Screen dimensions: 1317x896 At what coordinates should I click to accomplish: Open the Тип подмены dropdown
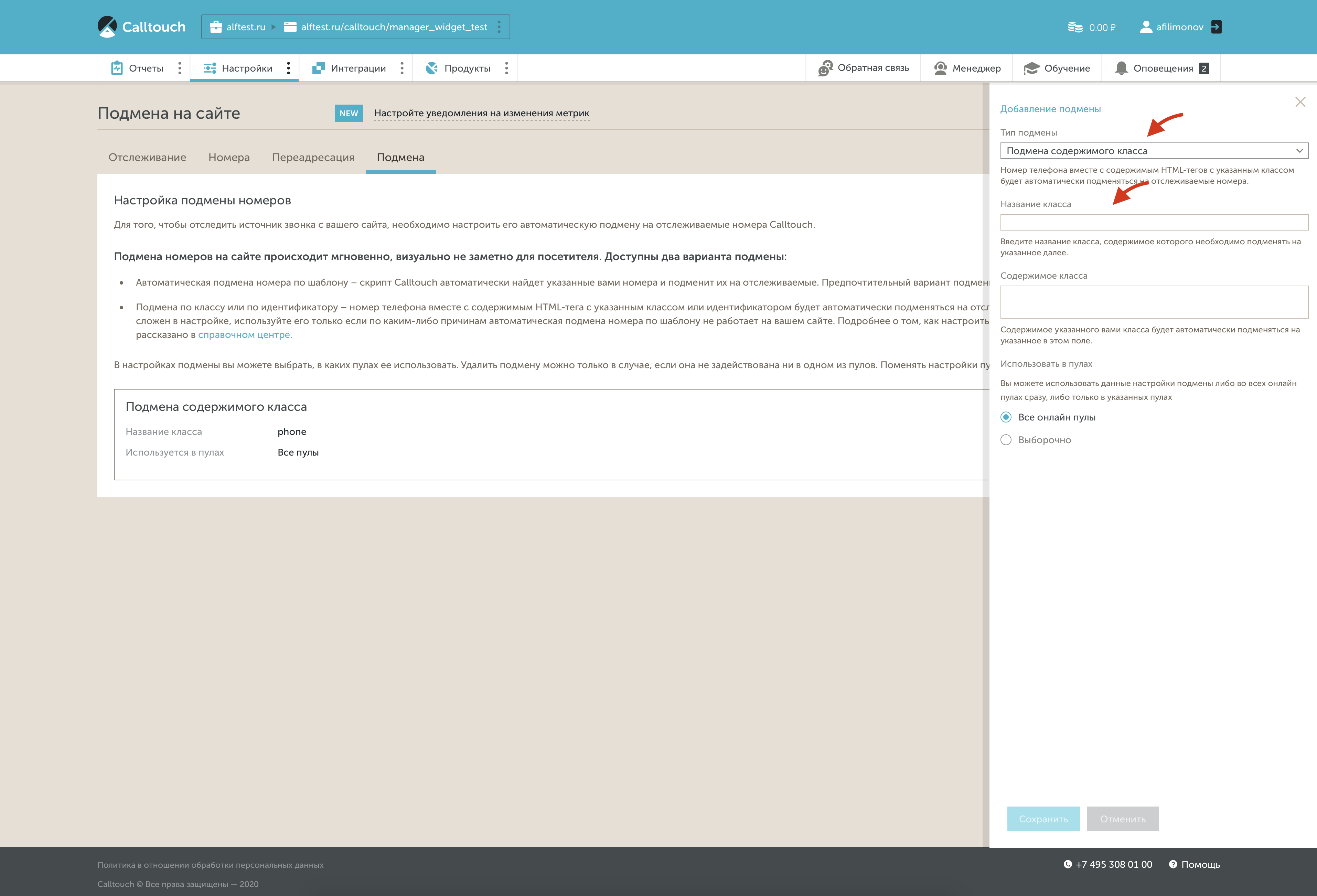coord(1154,151)
